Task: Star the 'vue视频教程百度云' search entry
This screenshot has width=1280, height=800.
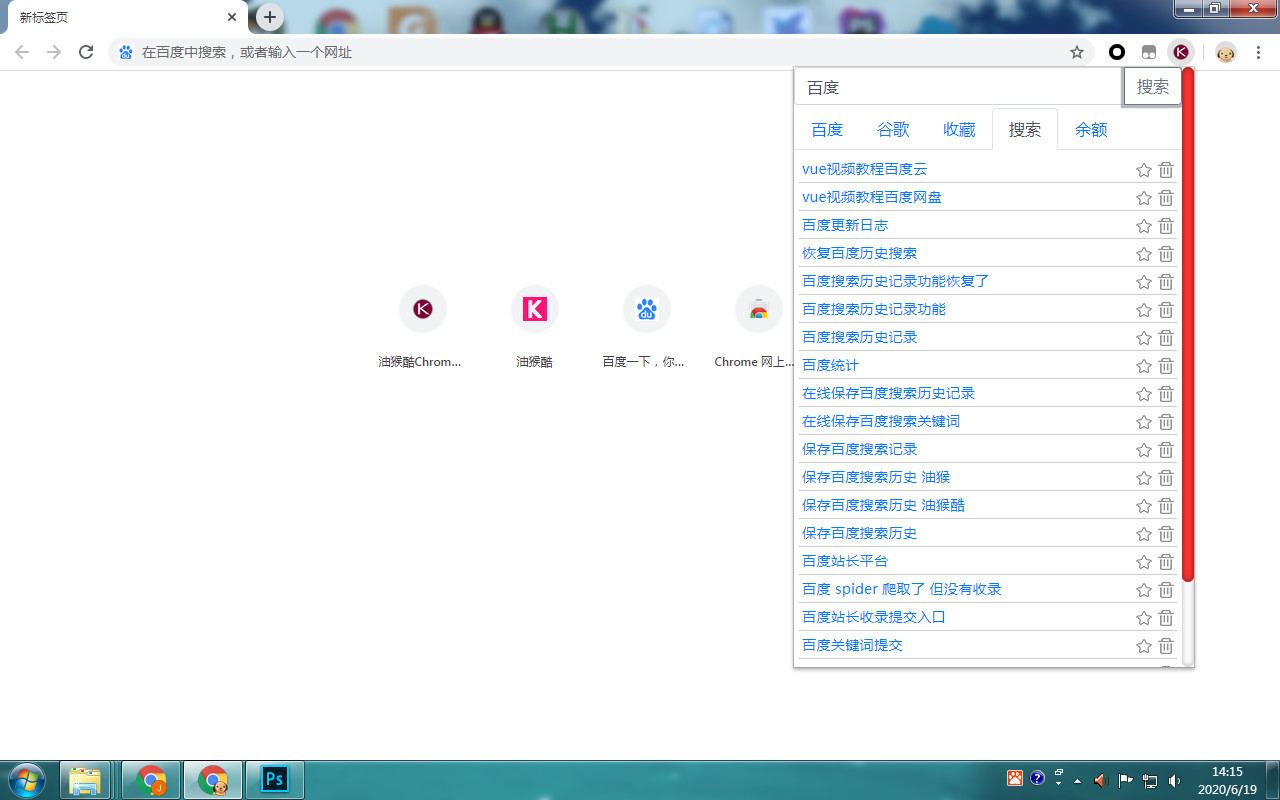Action: [x=1144, y=170]
